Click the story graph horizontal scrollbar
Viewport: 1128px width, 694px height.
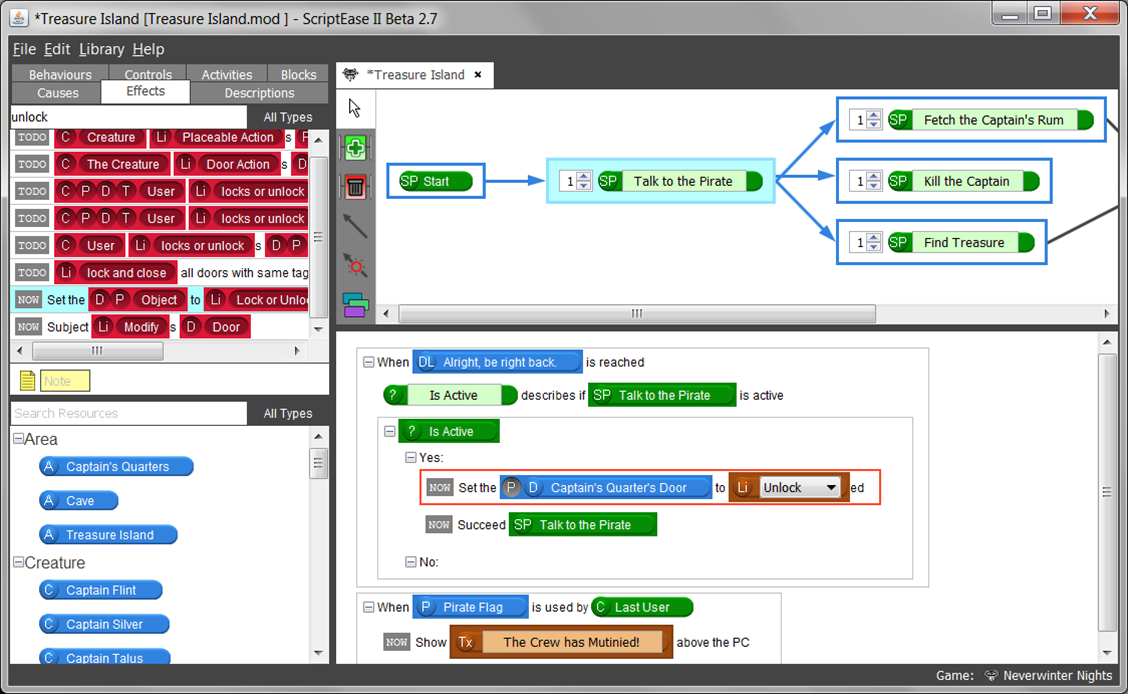pos(637,314)
